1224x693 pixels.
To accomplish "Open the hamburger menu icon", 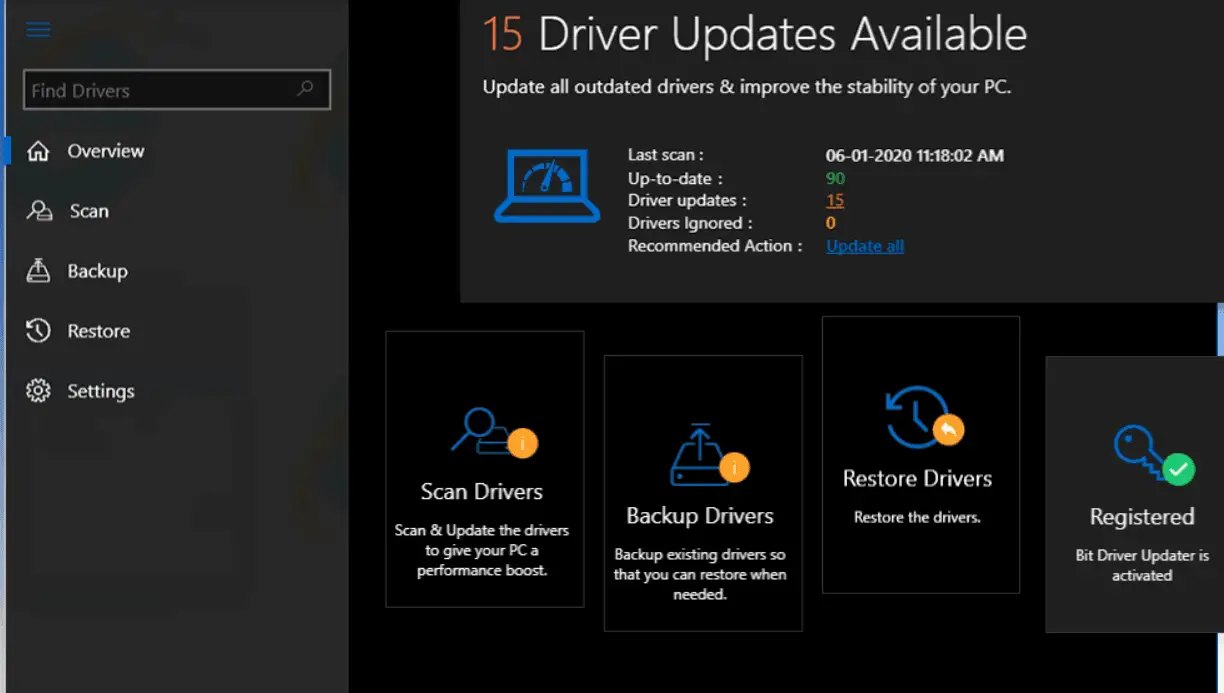I will 38,29.
